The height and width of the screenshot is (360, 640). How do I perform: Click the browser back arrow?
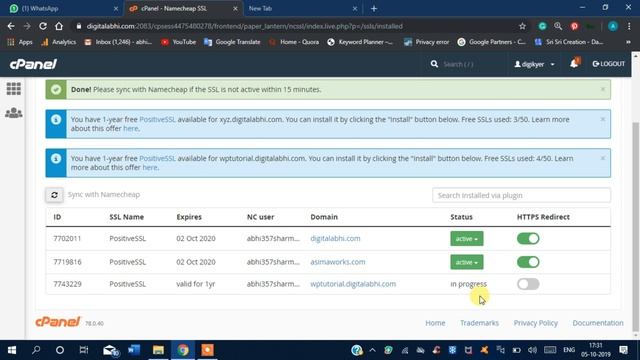(x=11, y=26)
